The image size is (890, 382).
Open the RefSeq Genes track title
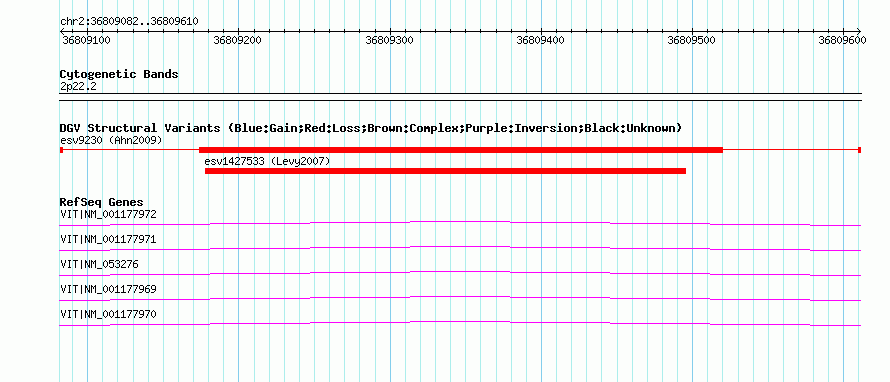102,202
